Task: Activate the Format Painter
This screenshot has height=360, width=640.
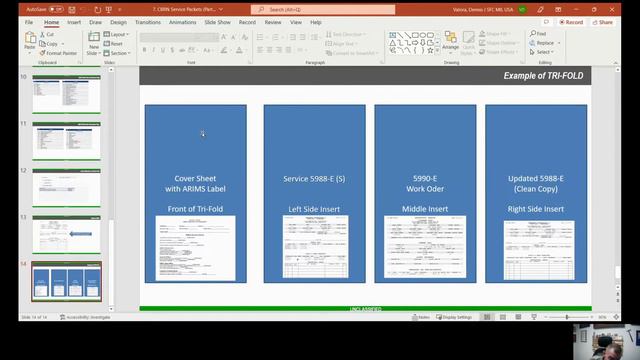Action: 58,53
